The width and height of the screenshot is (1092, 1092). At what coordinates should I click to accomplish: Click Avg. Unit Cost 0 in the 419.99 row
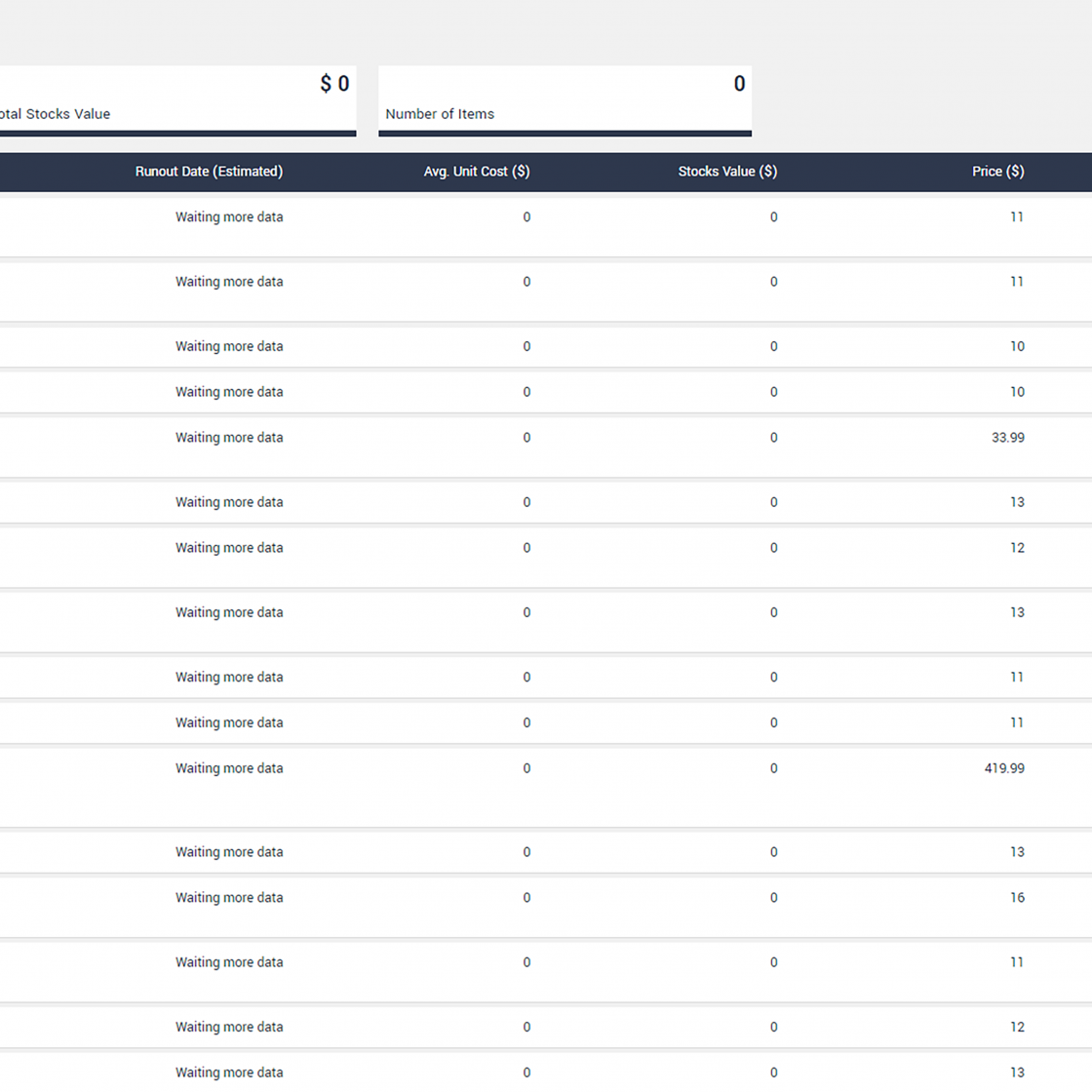click(x=526, y=768)
